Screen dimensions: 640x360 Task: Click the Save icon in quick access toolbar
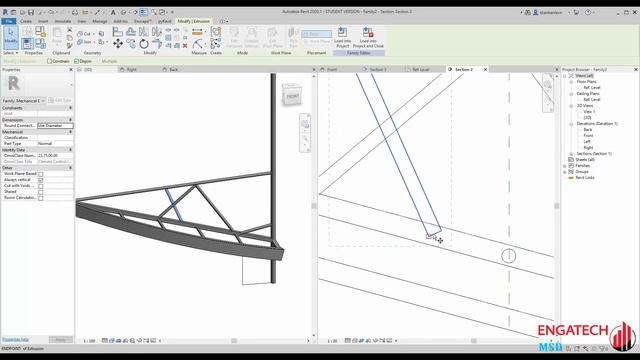pyautogui.click(x=31, y=12)
